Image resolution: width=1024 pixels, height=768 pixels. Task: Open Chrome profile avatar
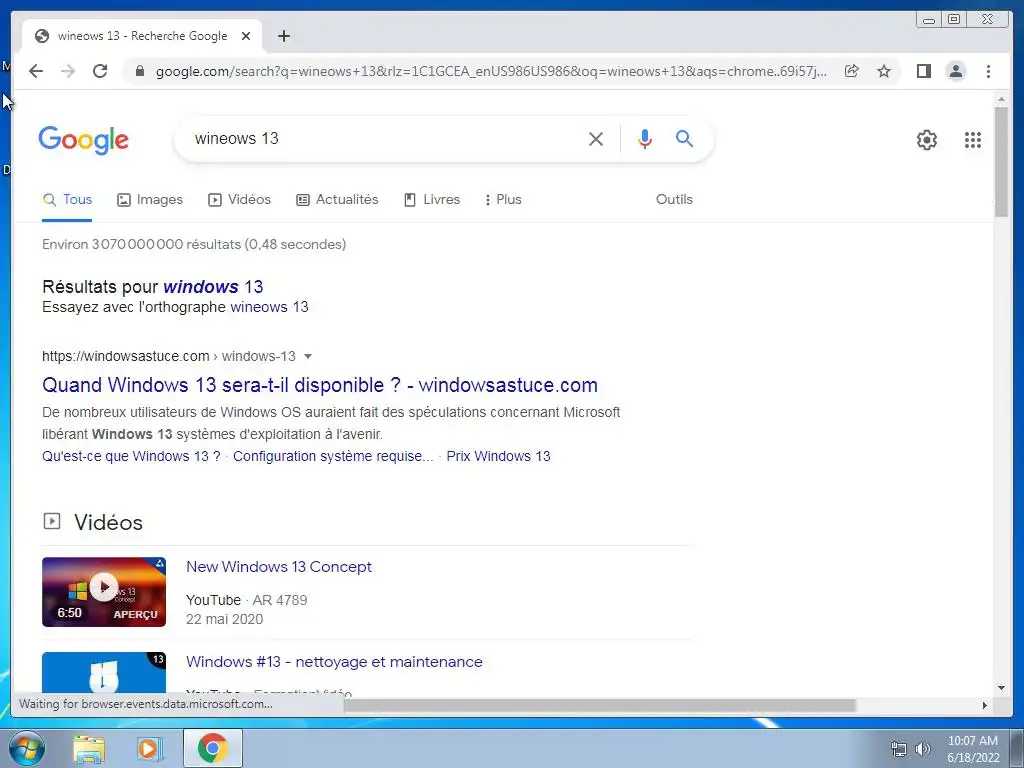click(x=955, y=71)
